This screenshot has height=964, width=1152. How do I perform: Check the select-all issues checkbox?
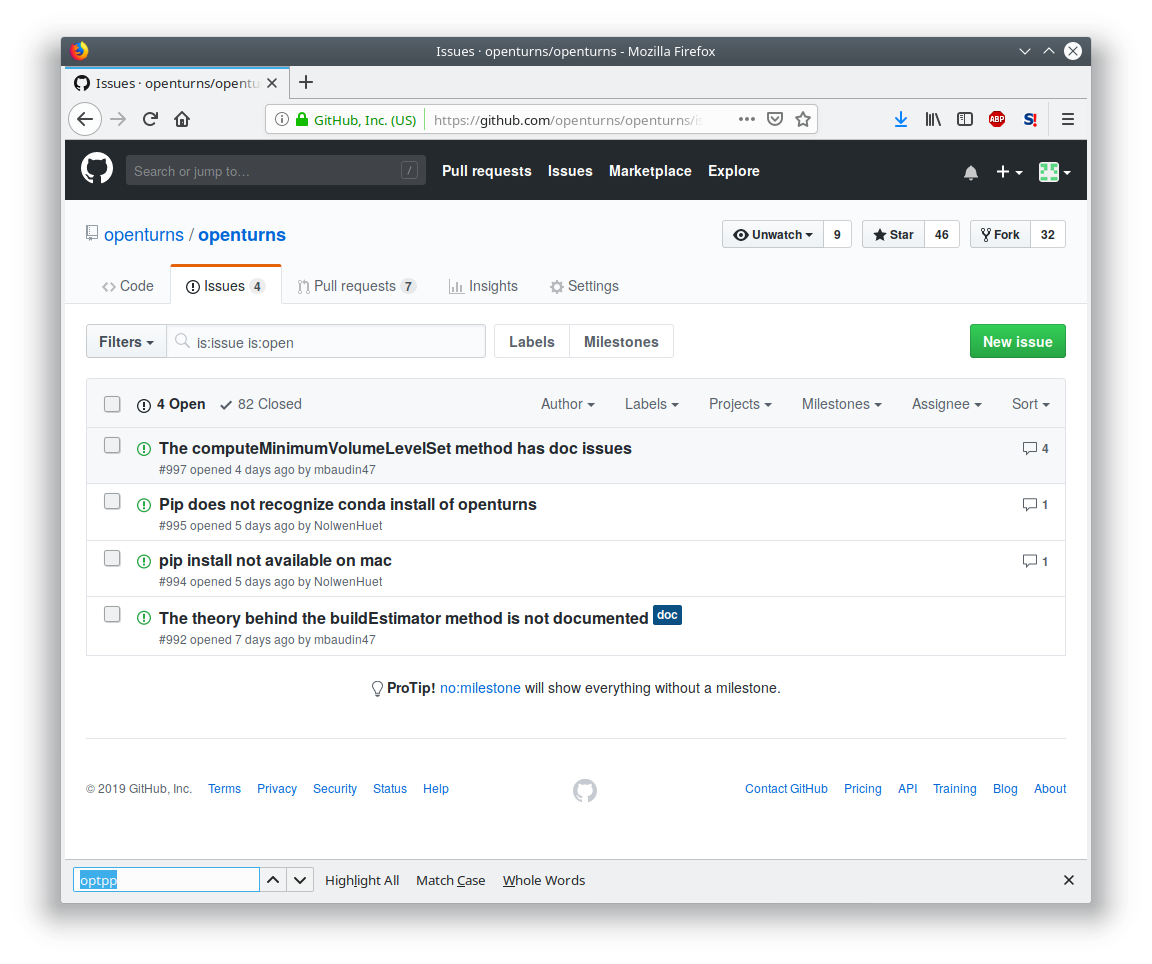(112, 404)
